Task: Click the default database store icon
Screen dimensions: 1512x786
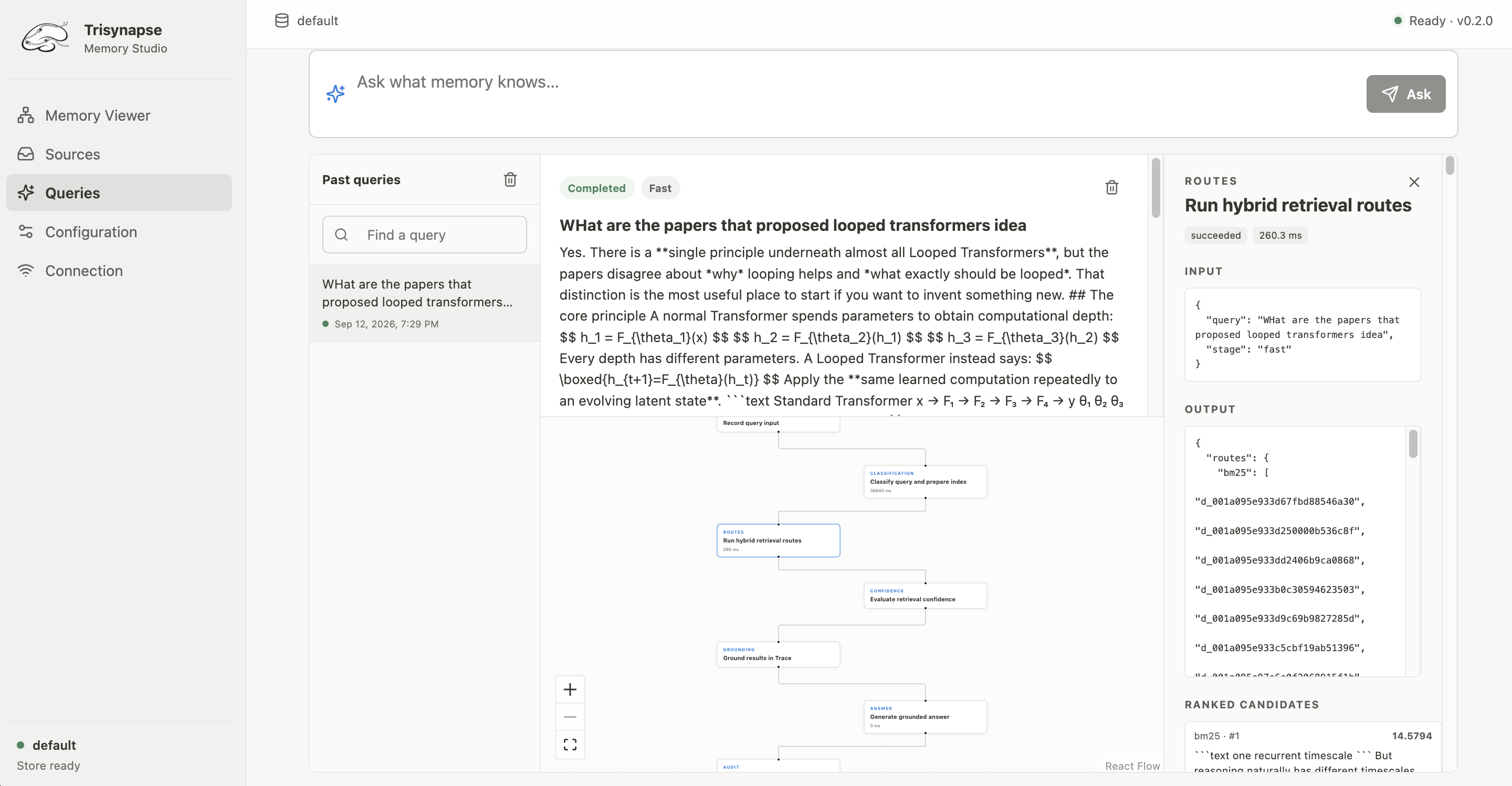Action: click(x=282, y=20)
